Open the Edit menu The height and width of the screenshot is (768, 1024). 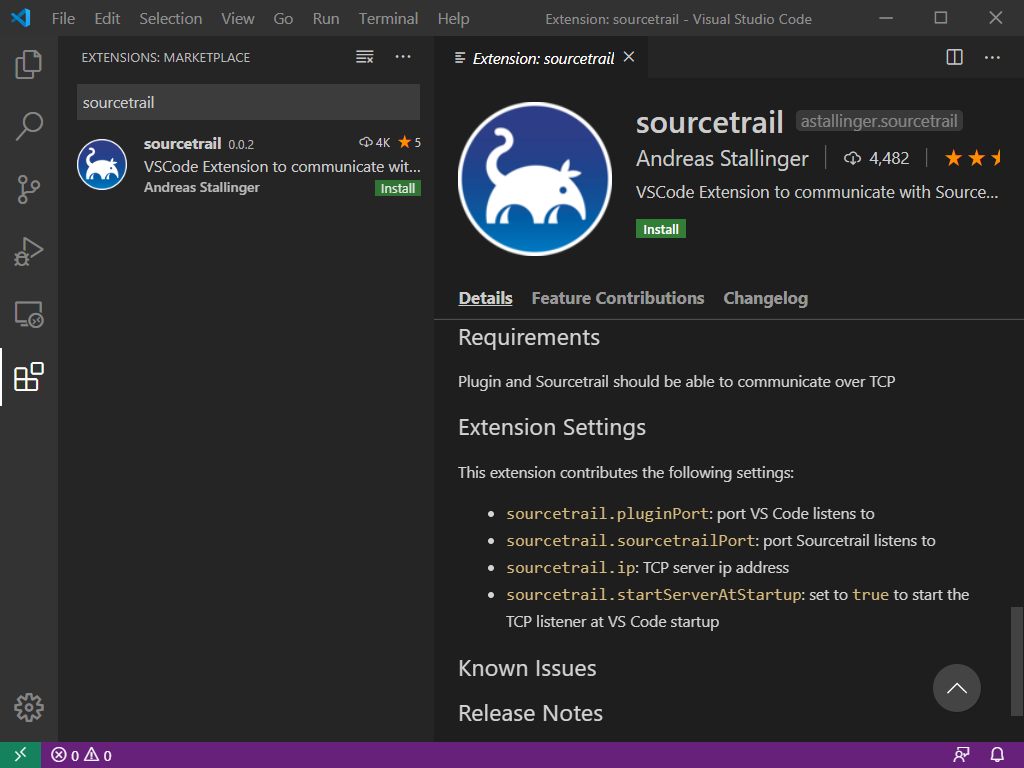click(107, 18)
